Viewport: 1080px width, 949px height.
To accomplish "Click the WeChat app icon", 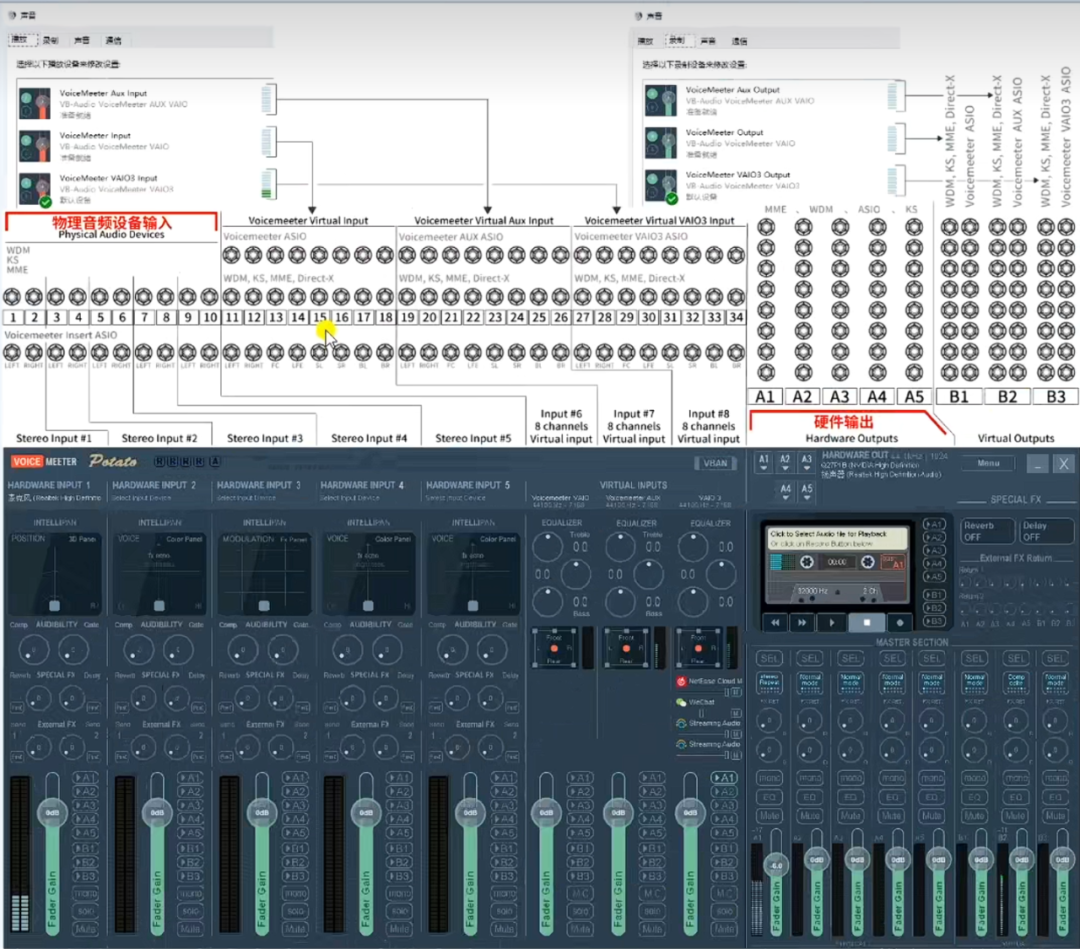I will pyautogui.click(x=682, y=702).
